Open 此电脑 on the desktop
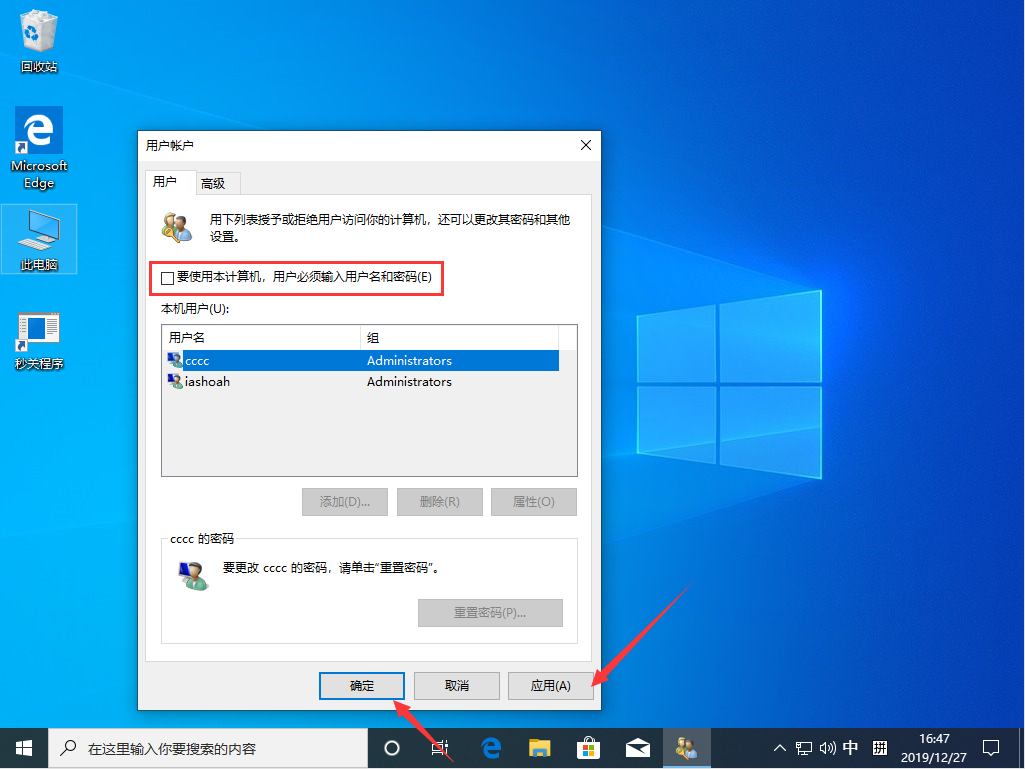The image size is (1025, 769). (x=38, y=232)
